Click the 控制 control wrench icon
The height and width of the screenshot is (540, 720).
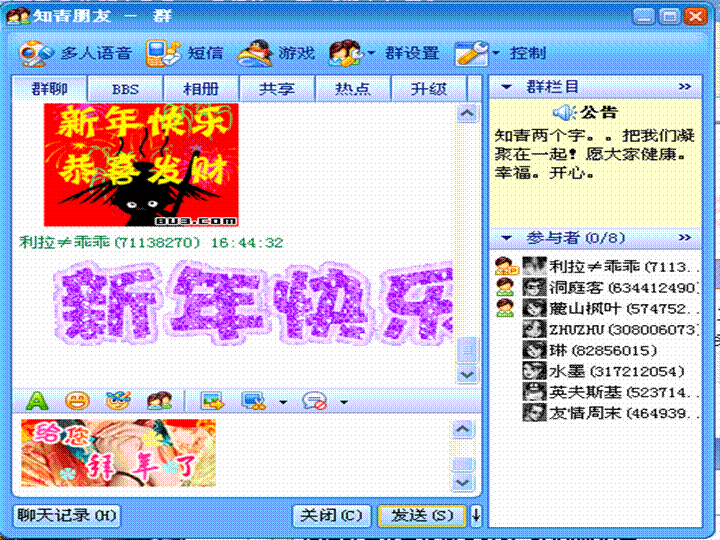click(471, 53)
